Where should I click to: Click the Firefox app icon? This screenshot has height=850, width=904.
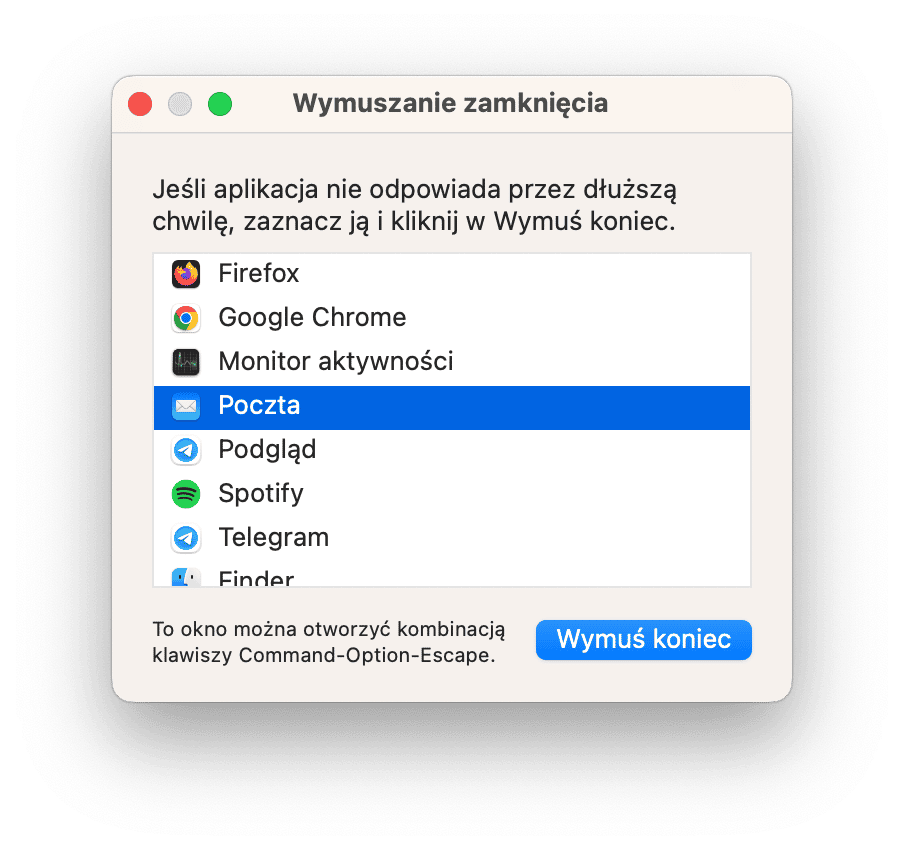pyautogui.click(x=186, y=274)
